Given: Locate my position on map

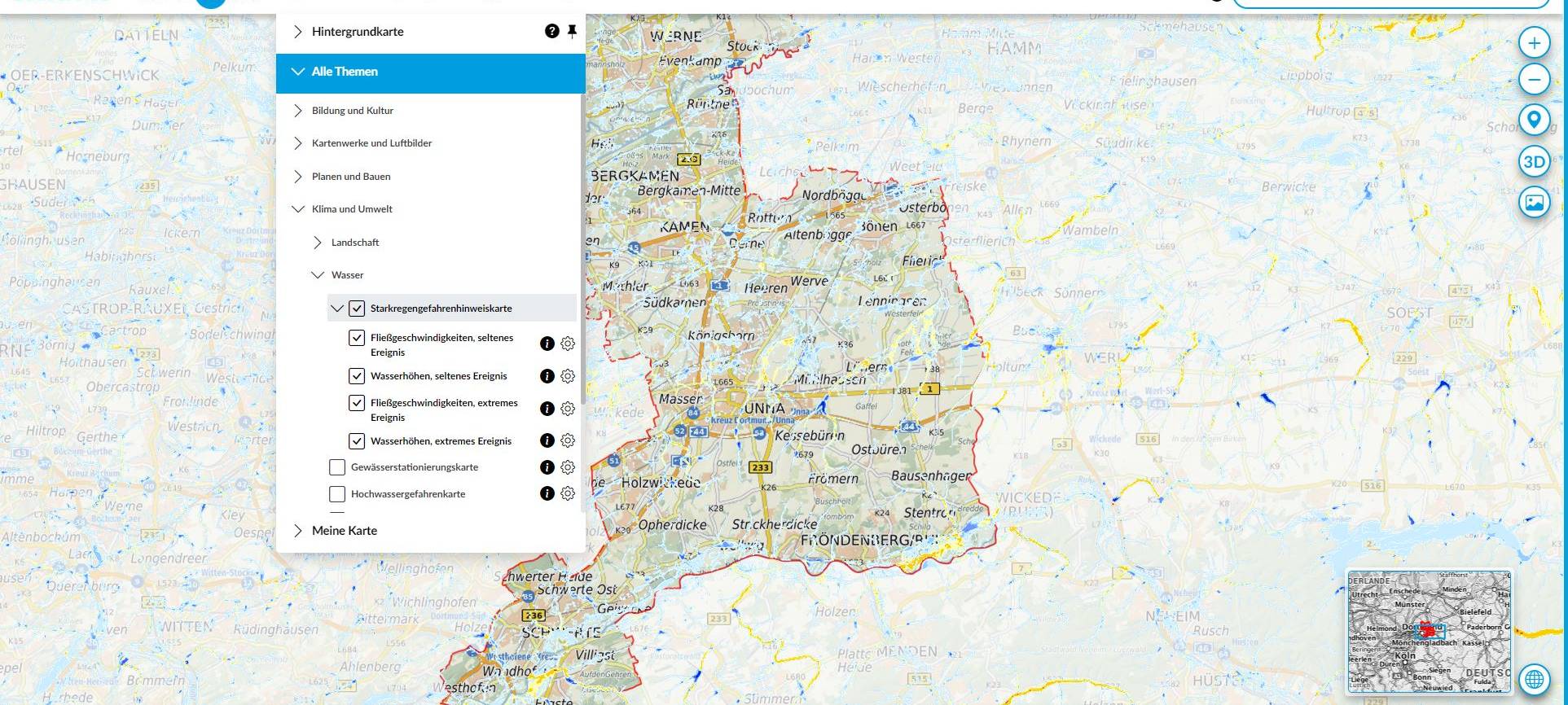Looking at the screenshot, I should 1534,120.
